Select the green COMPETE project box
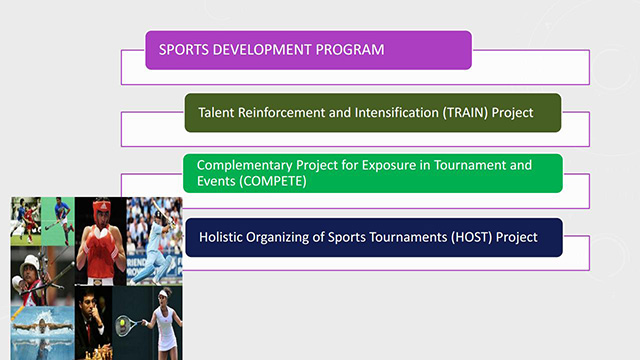The width and height of the screenshot is (640, 360). [373, 173]
